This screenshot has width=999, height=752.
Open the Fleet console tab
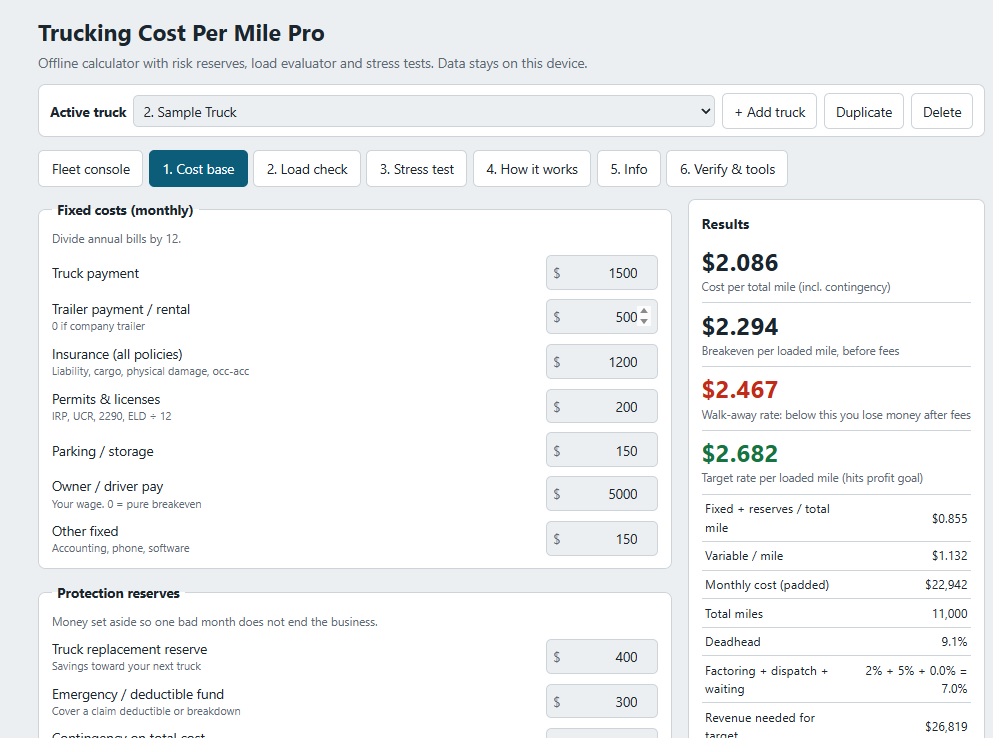point(90,169)
